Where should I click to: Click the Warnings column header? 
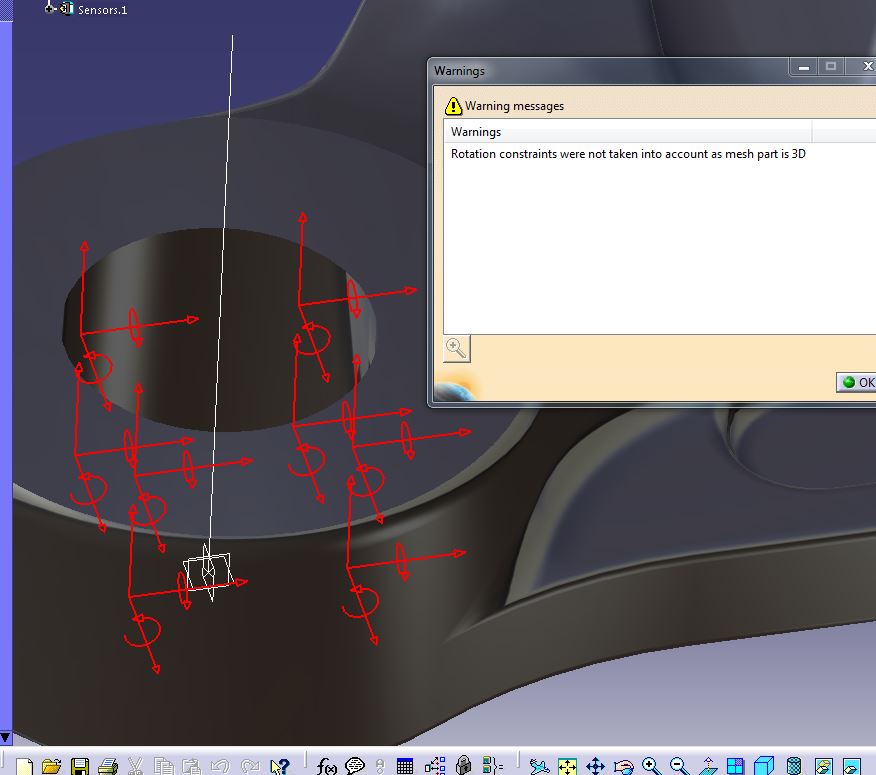[627, 132]
